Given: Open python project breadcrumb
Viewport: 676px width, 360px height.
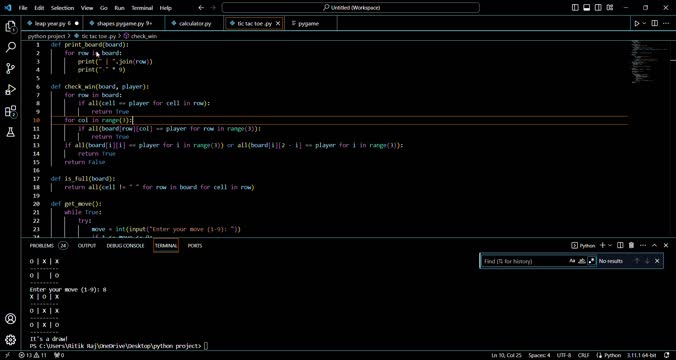Looking at the screenshot, I should tap(47, 36).
